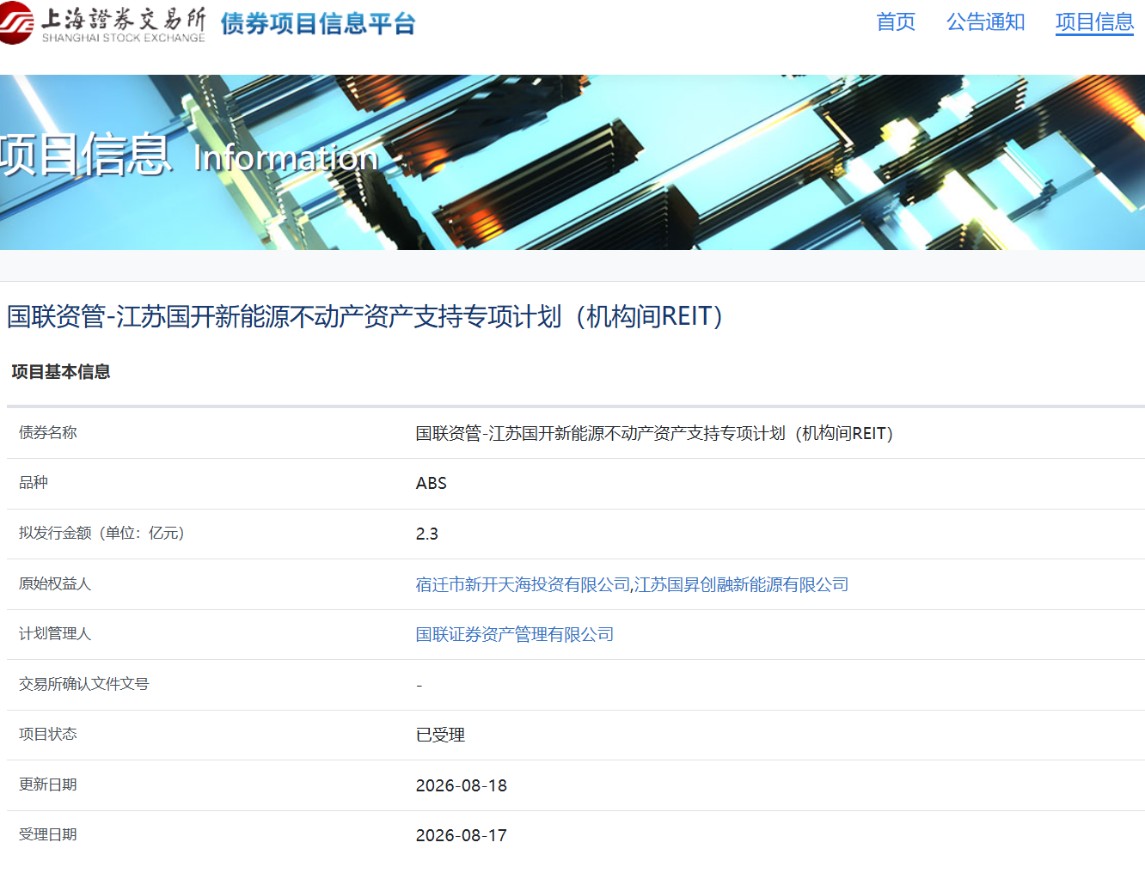This screenshot has height=873, width=1145.
Task: Click the 更新日期 row label
Action: click(48, 785)
